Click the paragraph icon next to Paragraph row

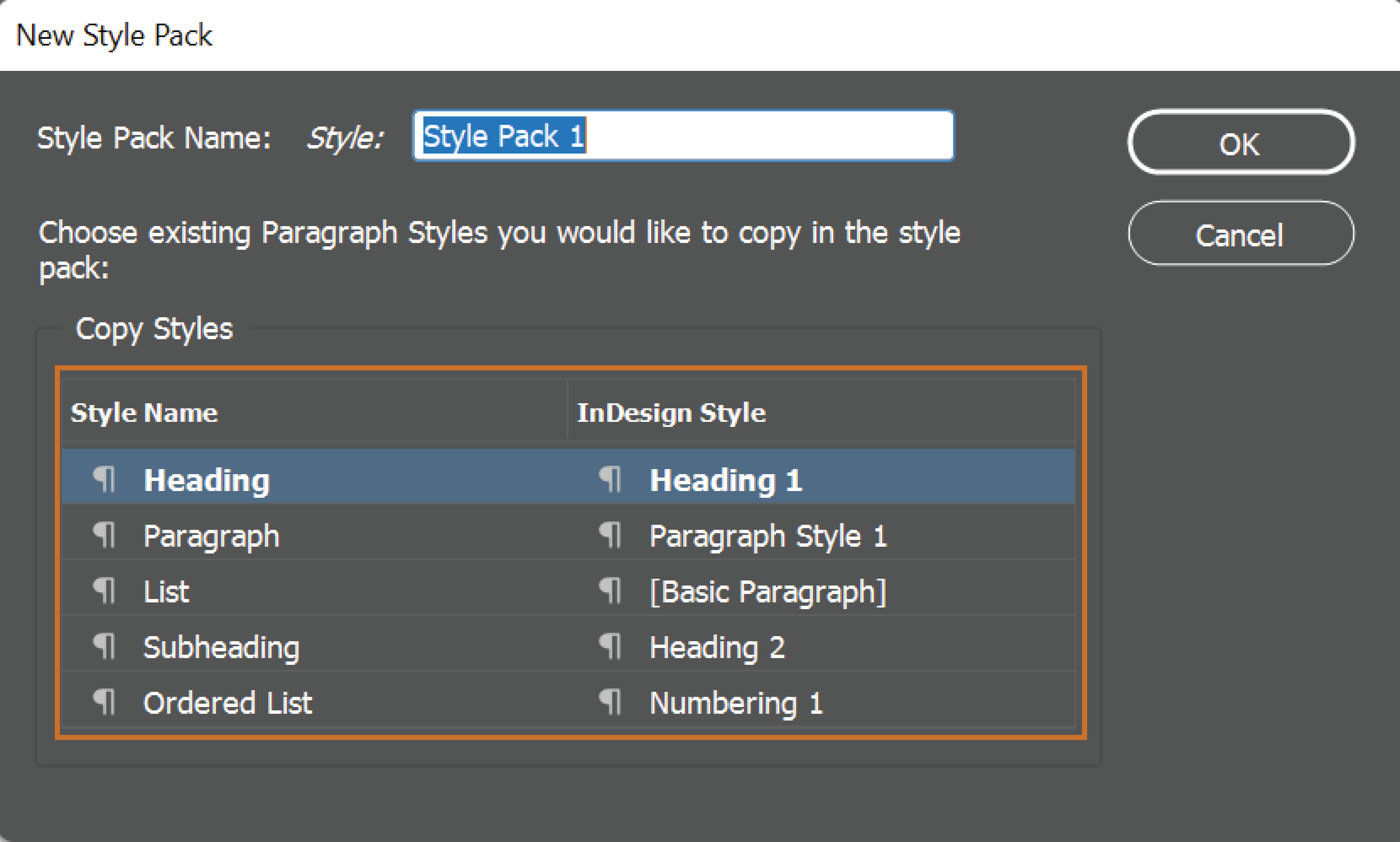(x=105, y=534)
